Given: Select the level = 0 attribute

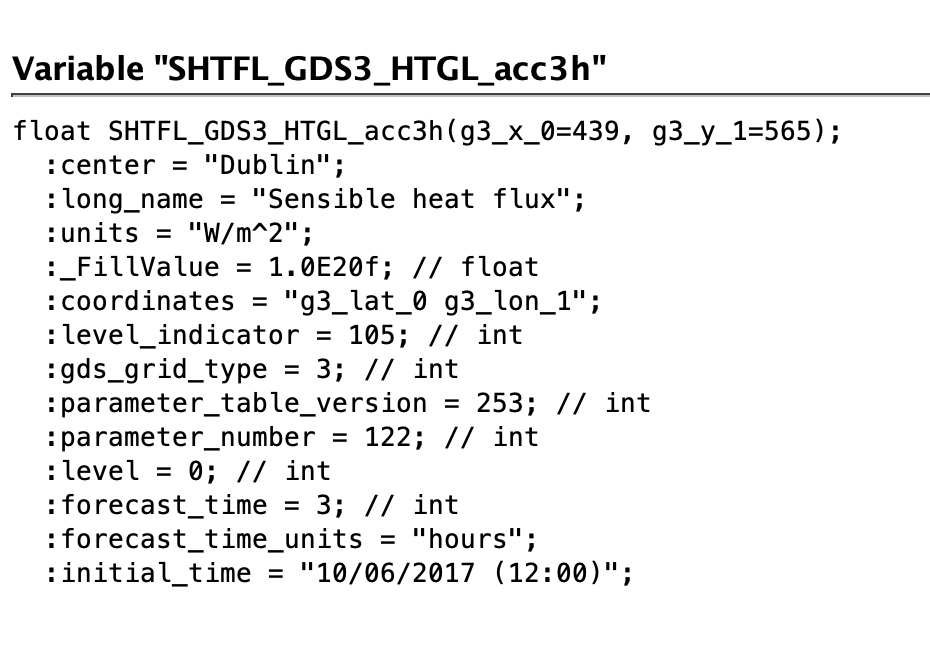Looking at the screenshot, I should click(x=187, y=471).
